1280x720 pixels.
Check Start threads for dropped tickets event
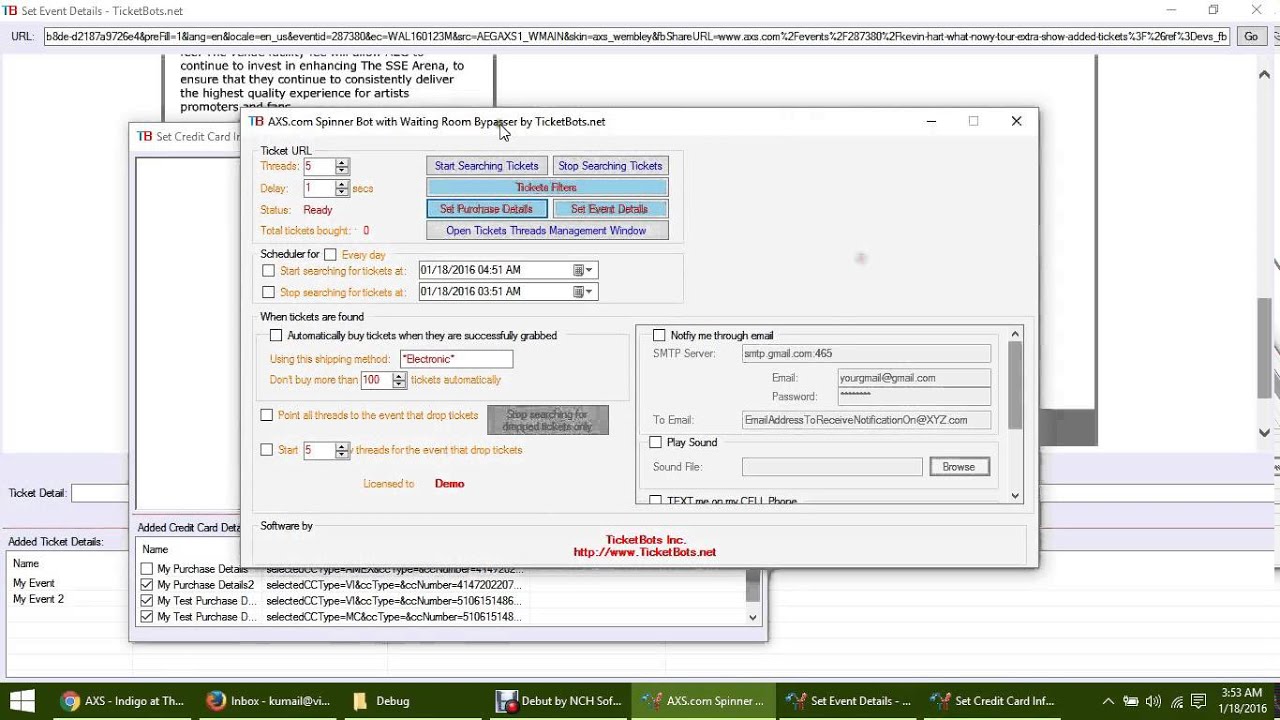point(267,450)
